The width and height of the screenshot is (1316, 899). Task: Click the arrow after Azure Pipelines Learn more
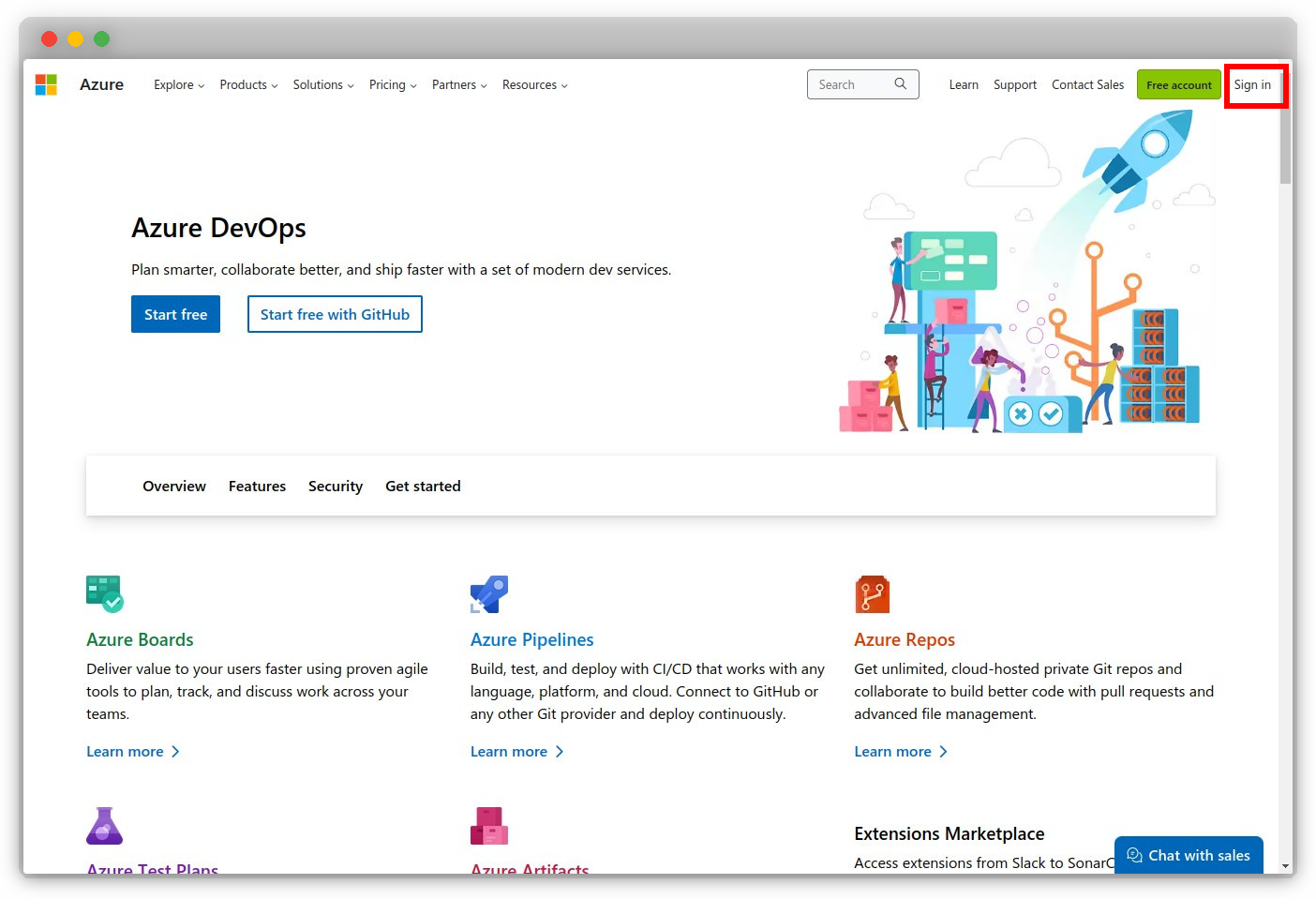[560, 752]
